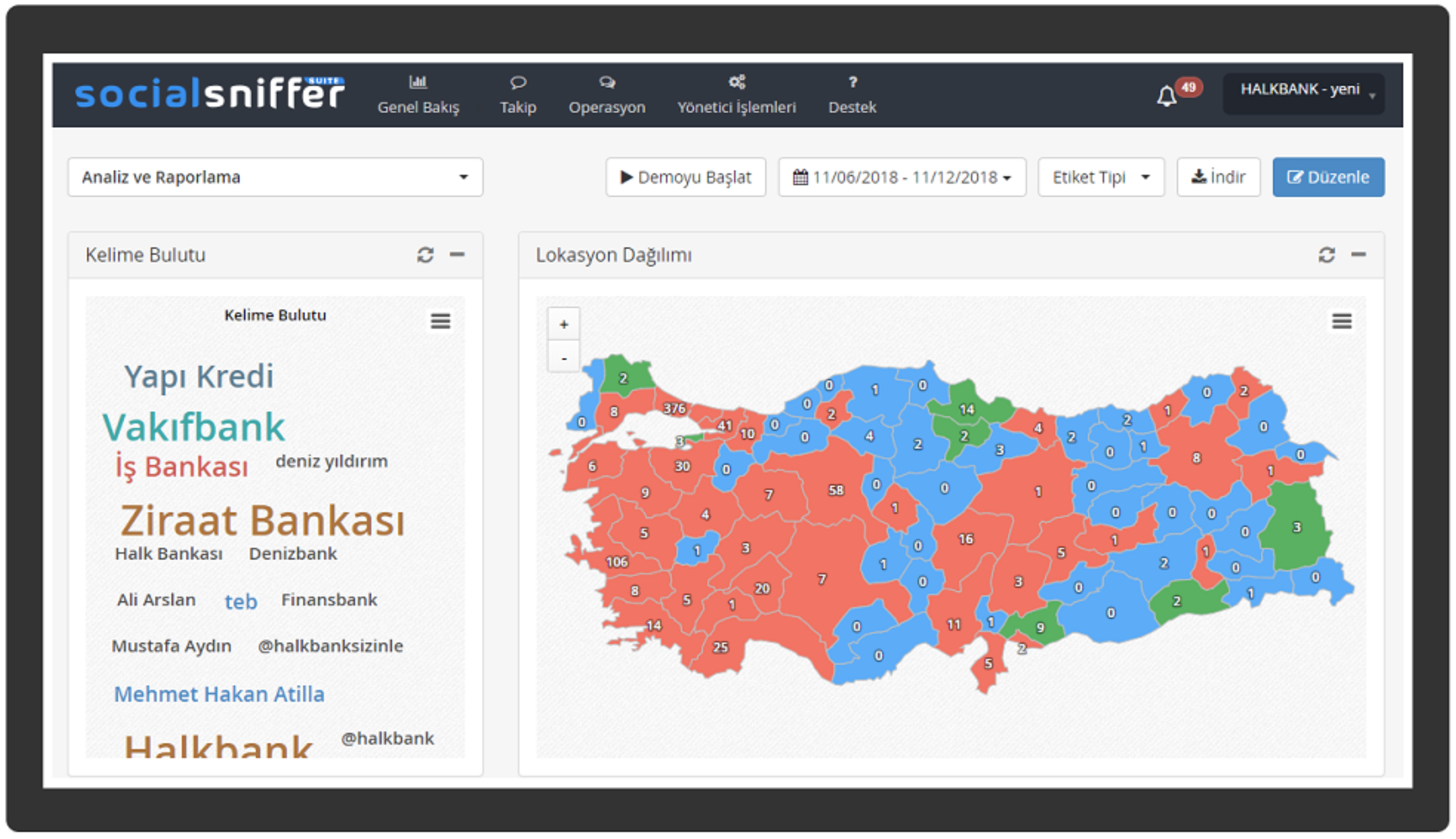Open Analiz ve Raporlama dropdown
Viewport: 1456px width, 839px height.
pos(275,177)
